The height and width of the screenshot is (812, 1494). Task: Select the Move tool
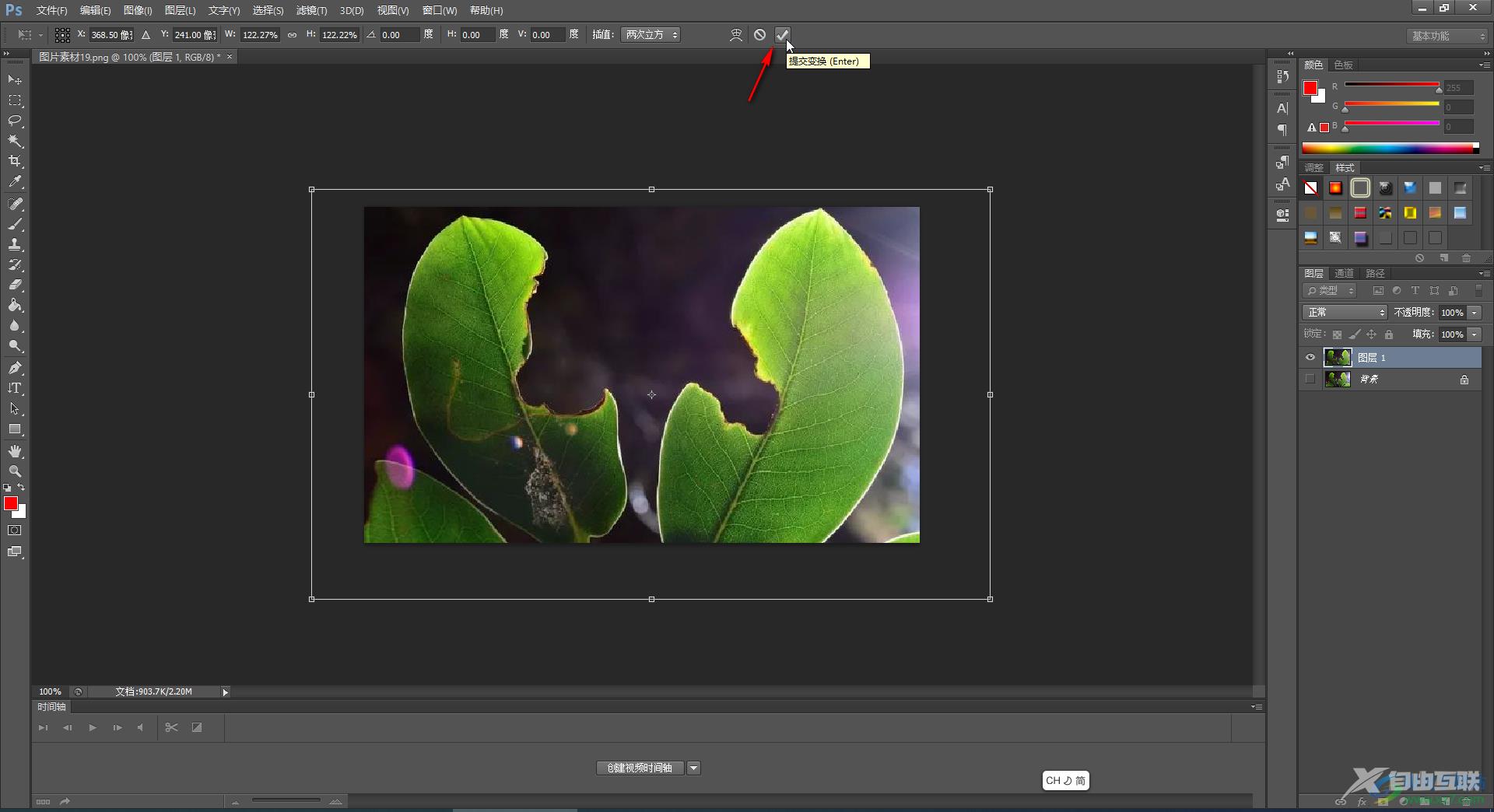point(15,80)
